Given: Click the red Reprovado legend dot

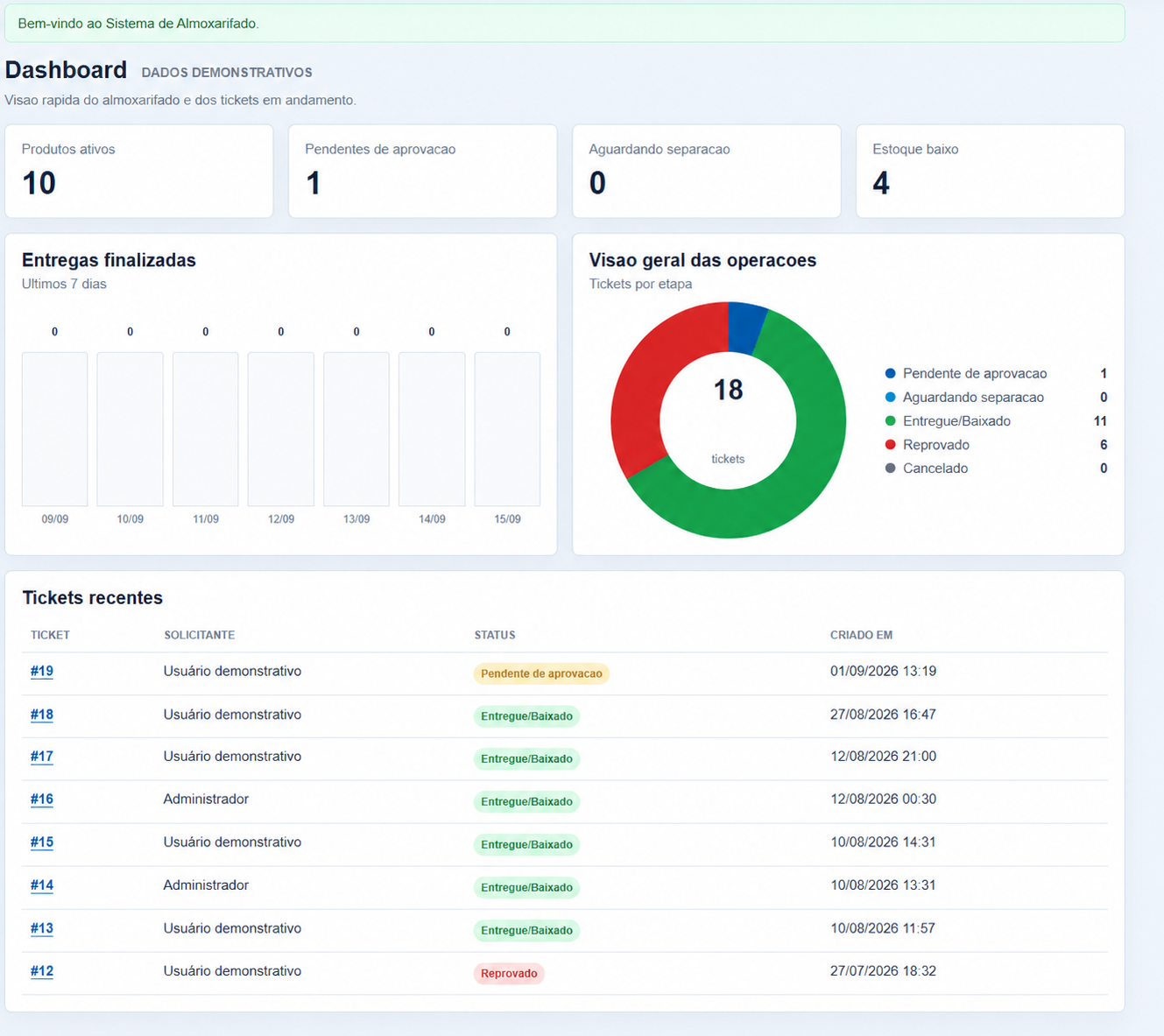Looking at the screenshot, I should pos(891,445).
